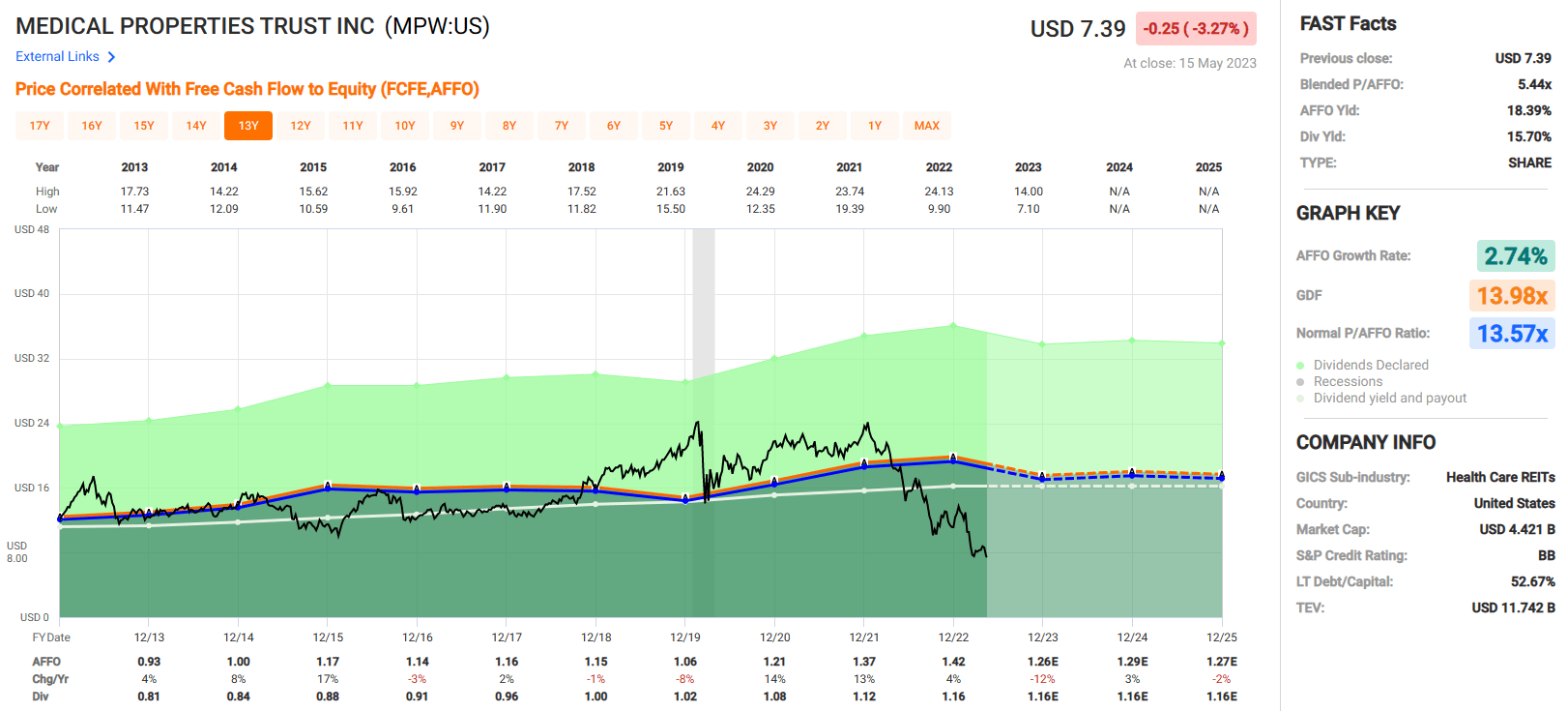The height and width of the screenshot is (711, 1568).
Task: Click the 12/21 AFFO value 1.37
Action: pyautogui.click(x=864, y=662)
